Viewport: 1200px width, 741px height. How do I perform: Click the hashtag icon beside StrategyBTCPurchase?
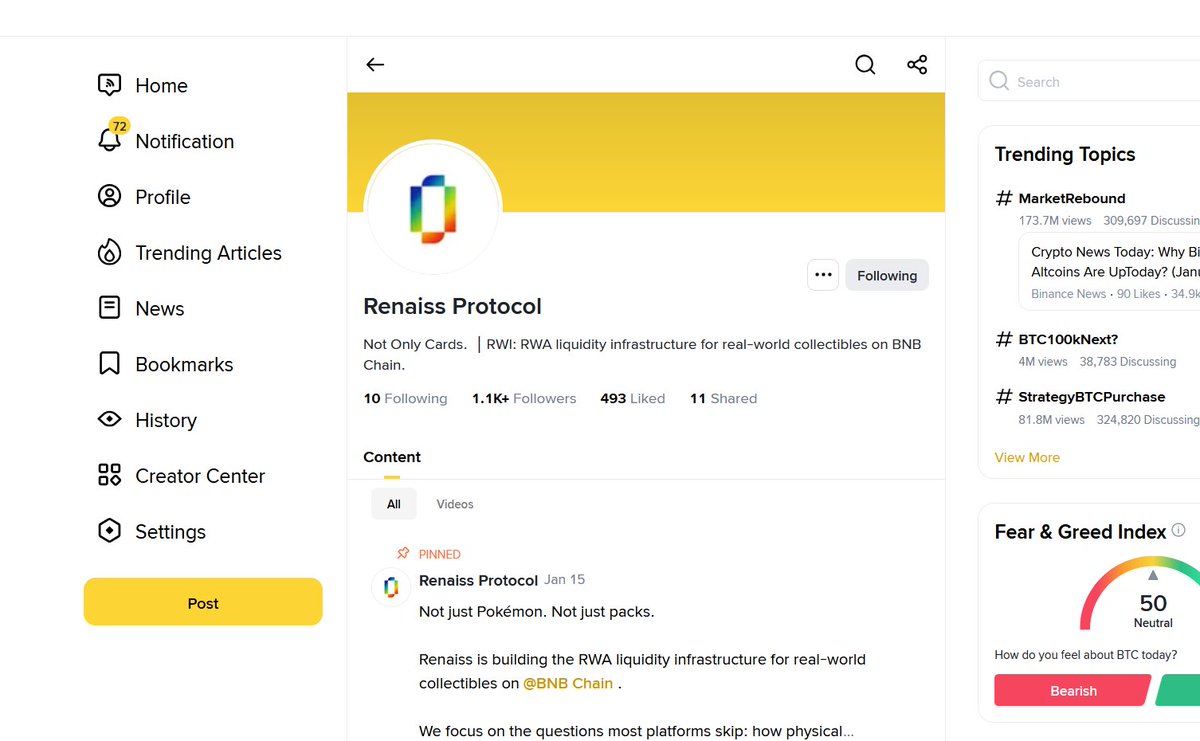coord(1004,397)
